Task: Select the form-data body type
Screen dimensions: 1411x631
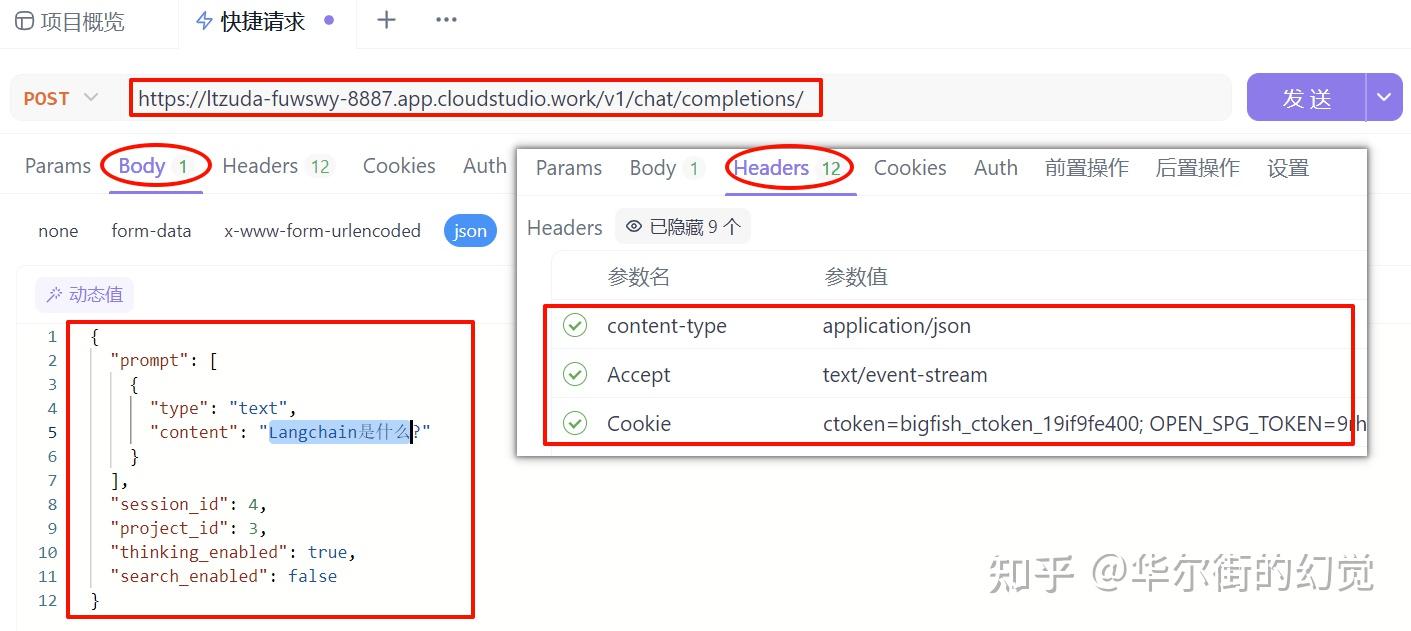Action: tap(151, 230)
